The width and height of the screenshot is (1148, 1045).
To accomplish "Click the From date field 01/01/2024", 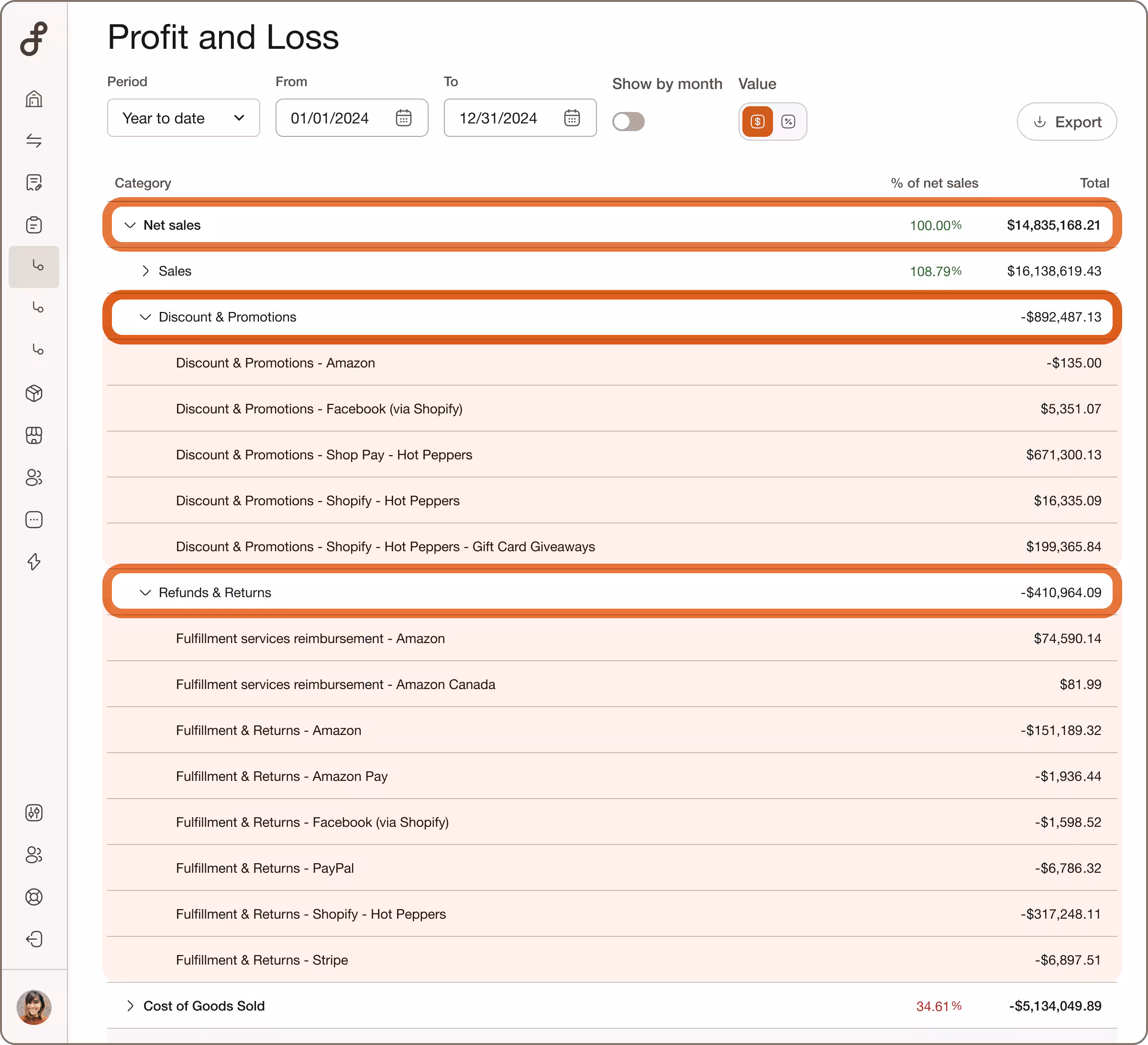I will pyautogui.click(x=352, y=118).
